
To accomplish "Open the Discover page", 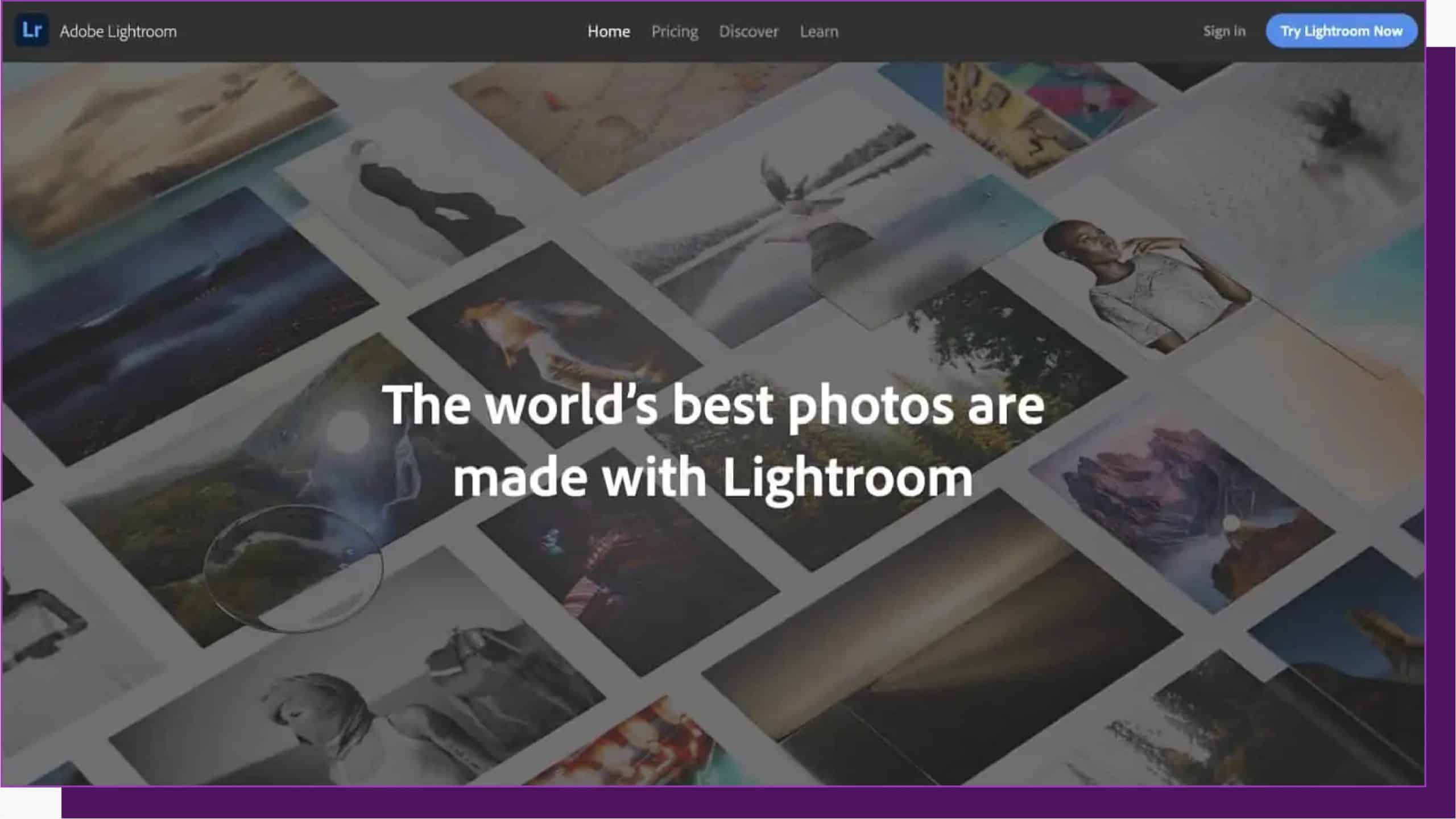I will (x=748, y=31).
